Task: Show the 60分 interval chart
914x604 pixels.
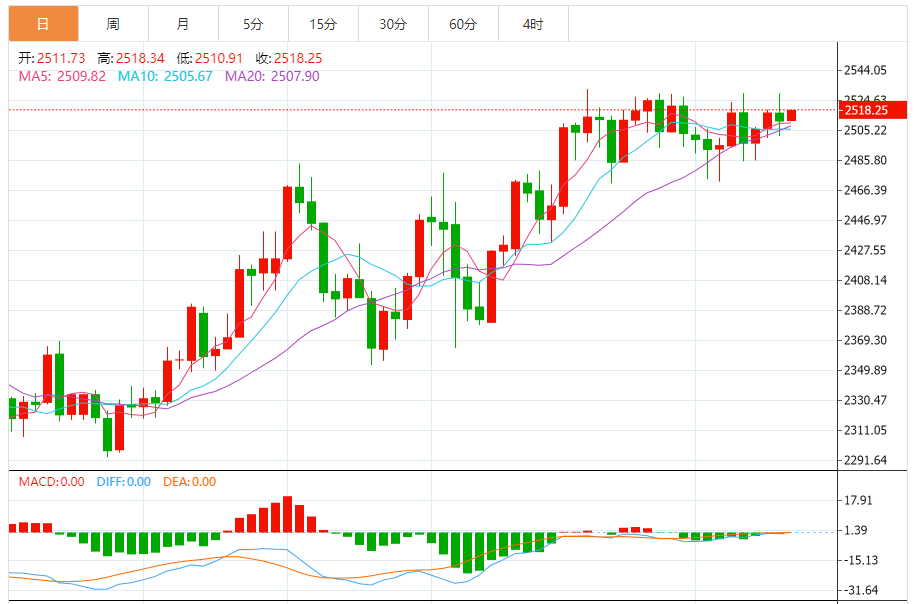Action: tap(463, 24)
